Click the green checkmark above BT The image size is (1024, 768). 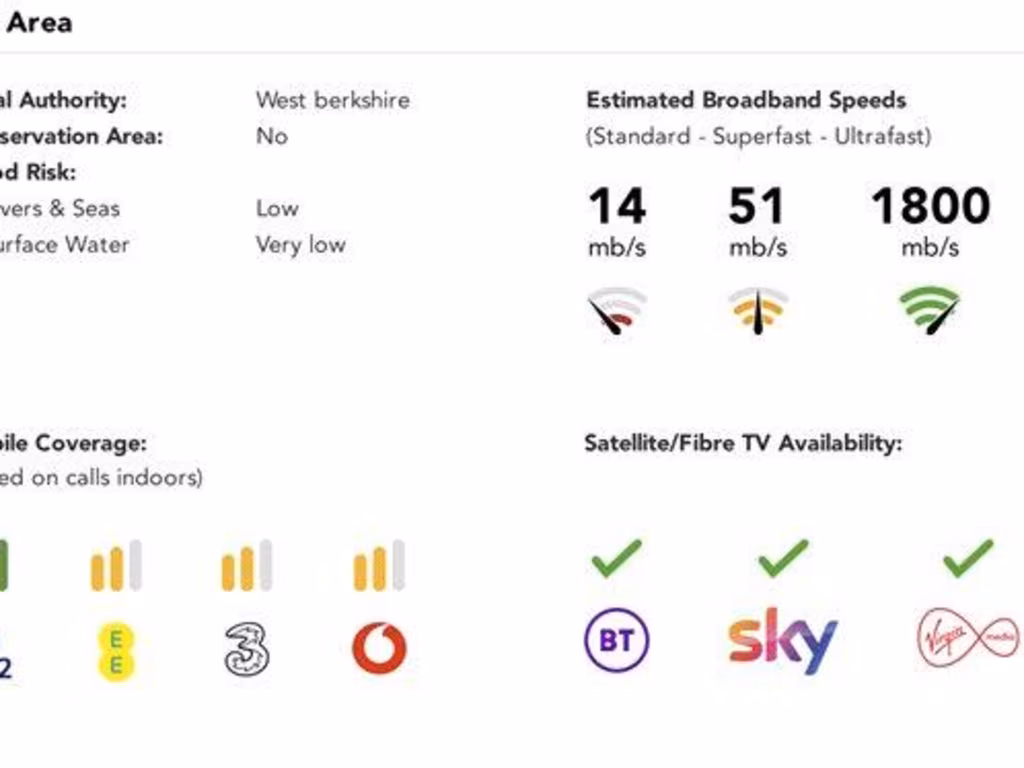click(616, 558)
